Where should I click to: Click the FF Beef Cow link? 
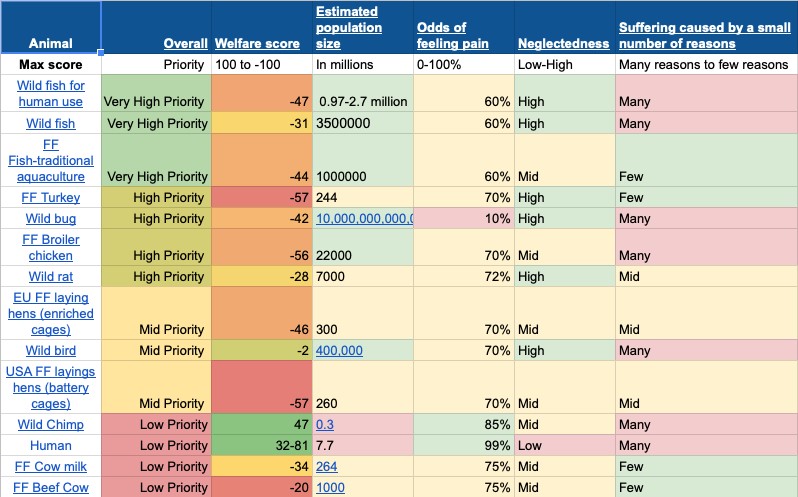tap(50, 487)
